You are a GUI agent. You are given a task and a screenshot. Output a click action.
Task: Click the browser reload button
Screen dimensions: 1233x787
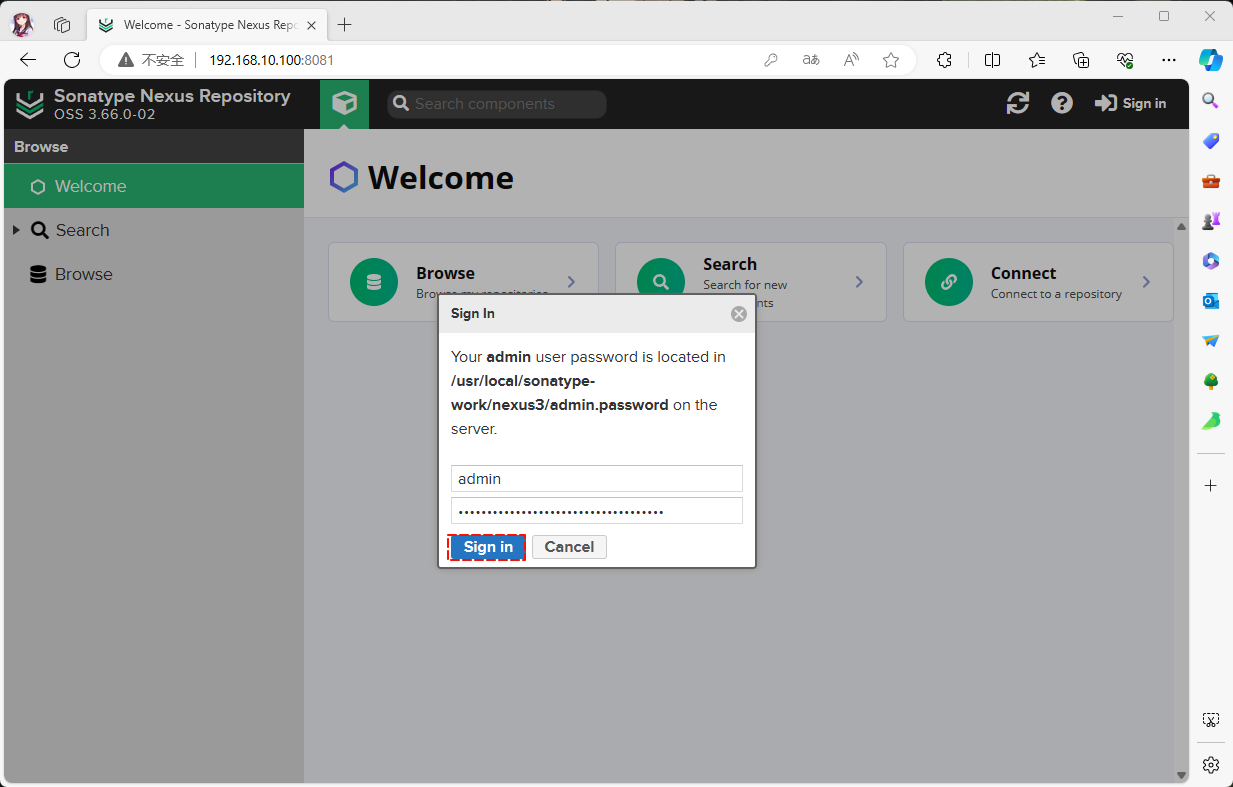tap(72, 60)
